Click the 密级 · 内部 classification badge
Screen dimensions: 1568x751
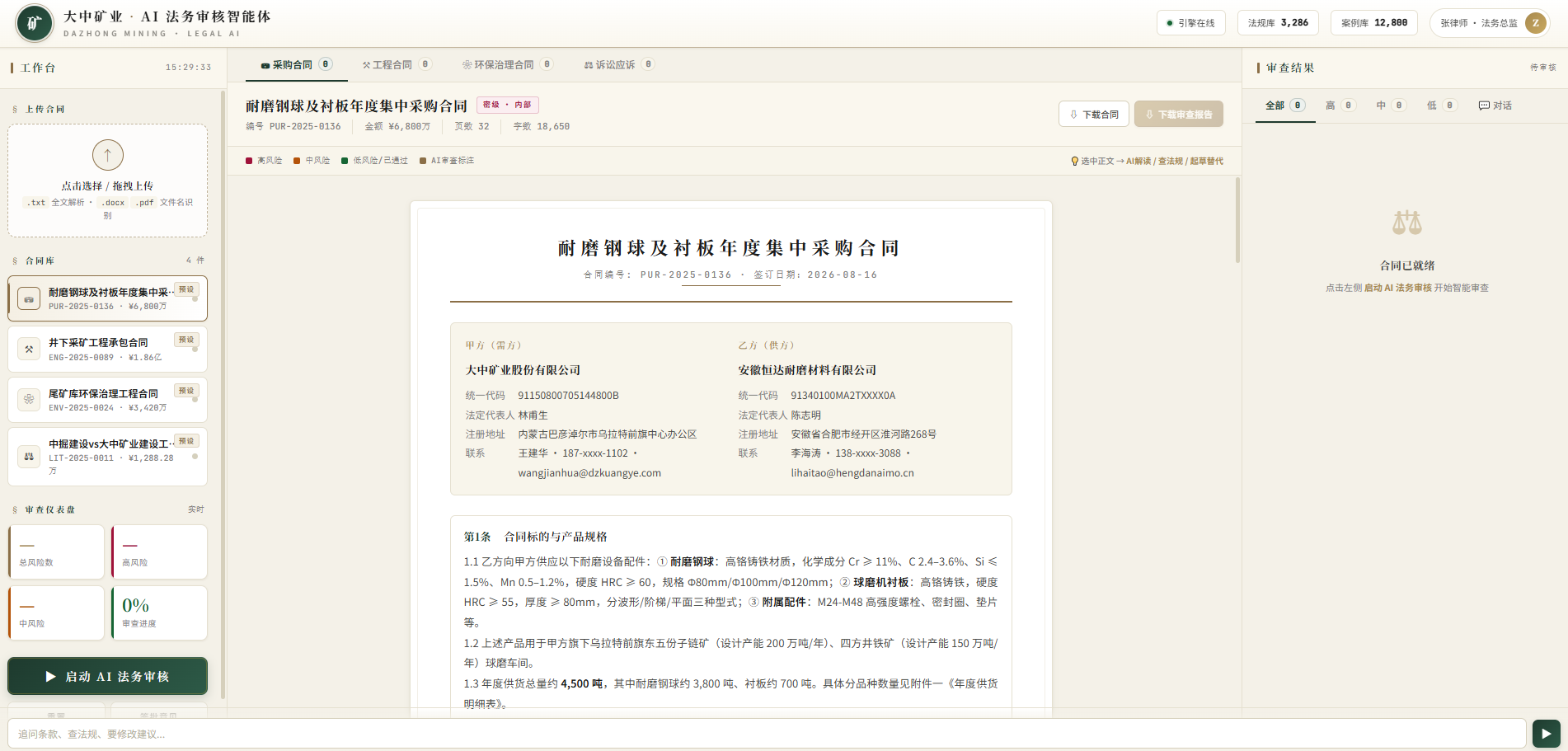point(507,105)
